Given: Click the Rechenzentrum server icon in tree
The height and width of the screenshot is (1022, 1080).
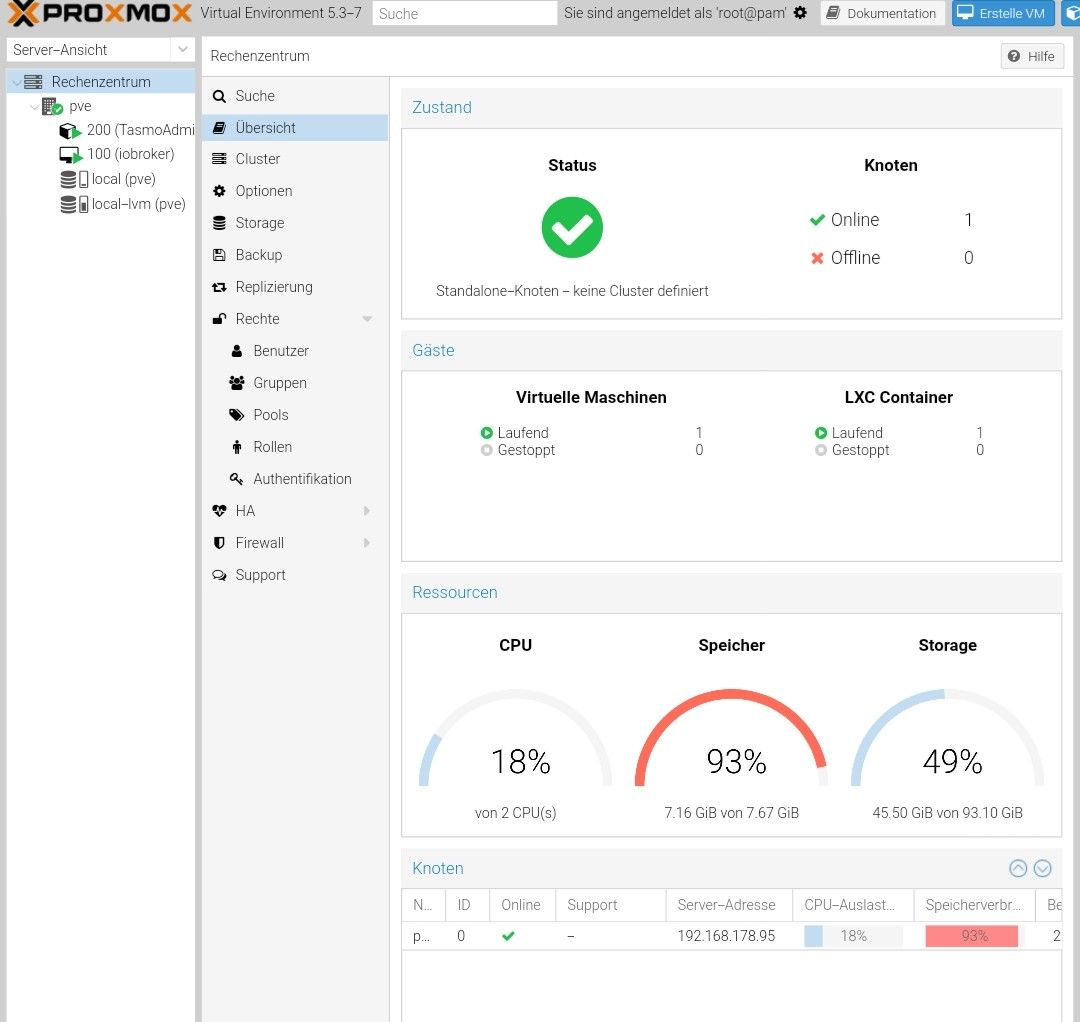Looking at the screenshot, I should [33, 82].
